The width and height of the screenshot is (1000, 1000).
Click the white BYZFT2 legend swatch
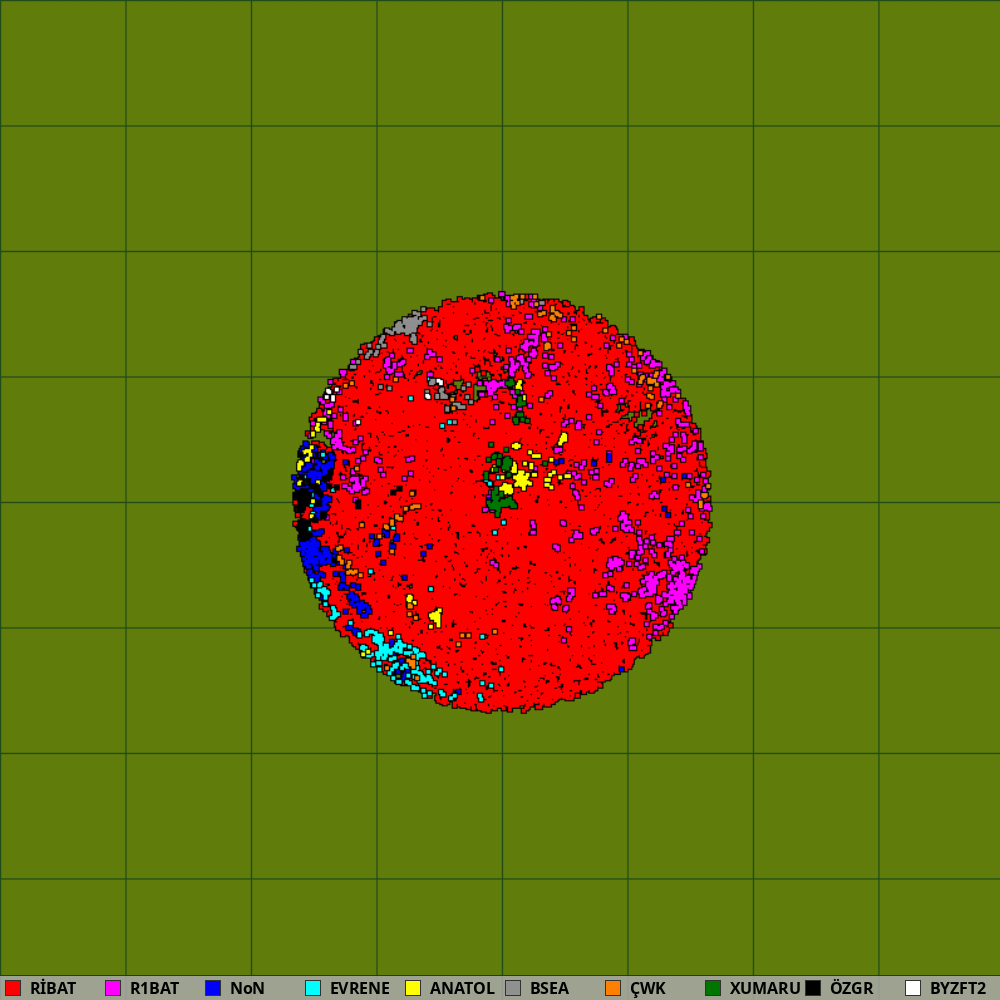913,988
